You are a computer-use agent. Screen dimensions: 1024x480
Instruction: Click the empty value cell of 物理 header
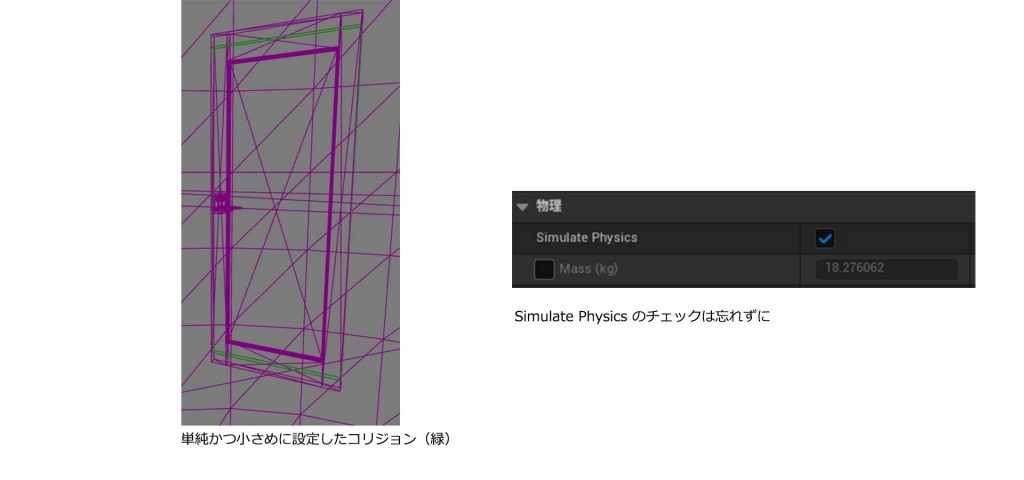point(888,206)
